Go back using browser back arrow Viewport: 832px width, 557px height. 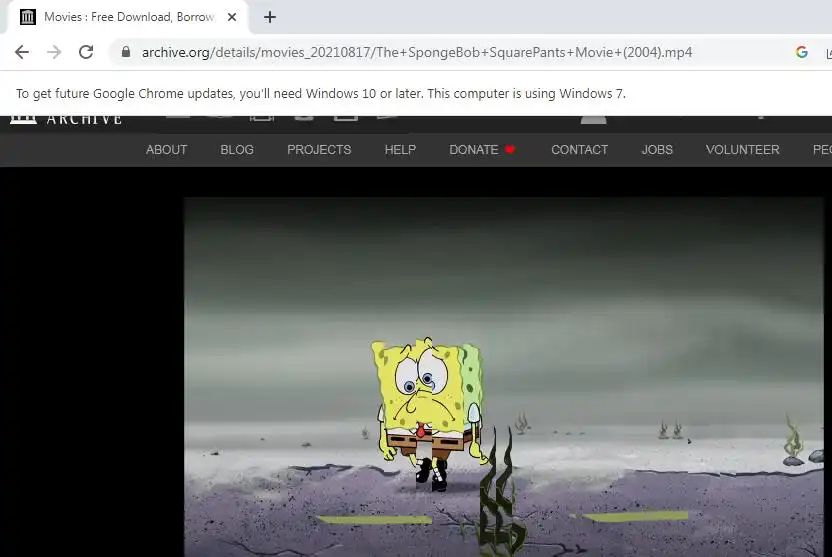pos(22,52)
